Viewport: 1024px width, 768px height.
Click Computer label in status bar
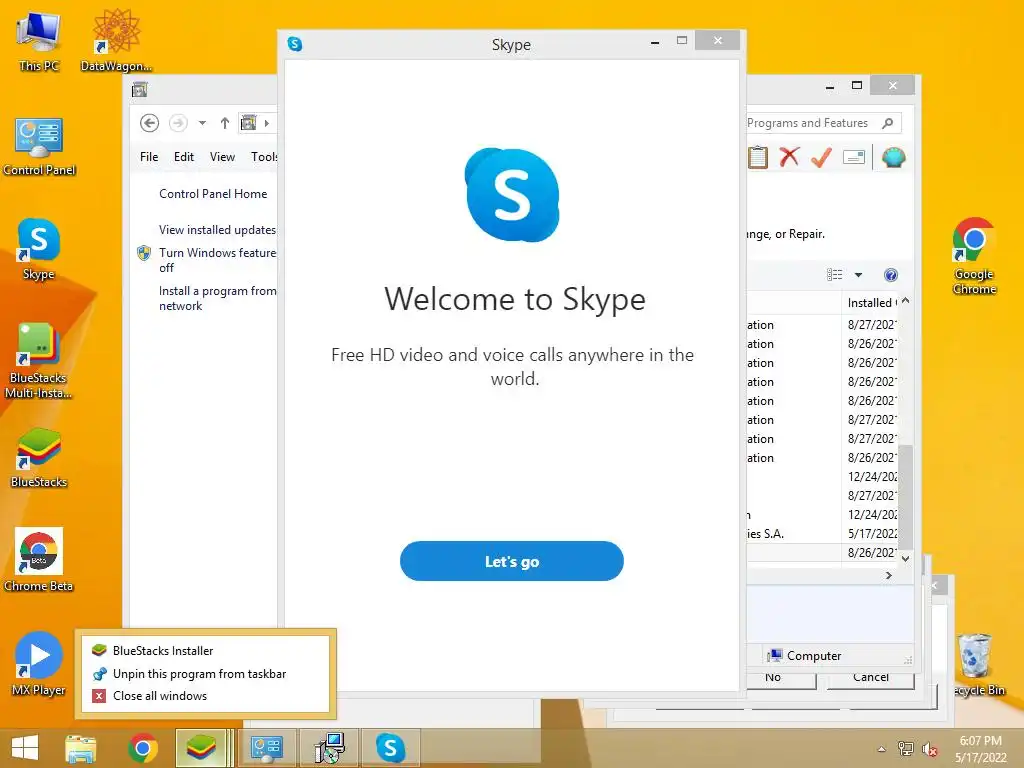click(814, 656)
